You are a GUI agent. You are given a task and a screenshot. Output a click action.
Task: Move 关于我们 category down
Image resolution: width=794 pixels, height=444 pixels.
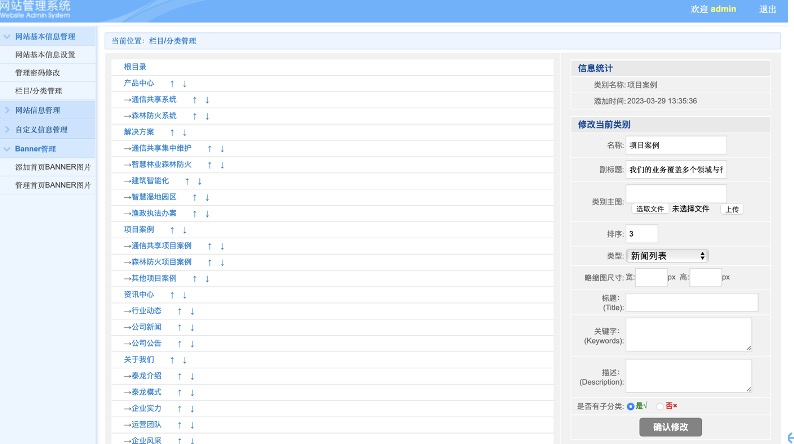(184, 360)
